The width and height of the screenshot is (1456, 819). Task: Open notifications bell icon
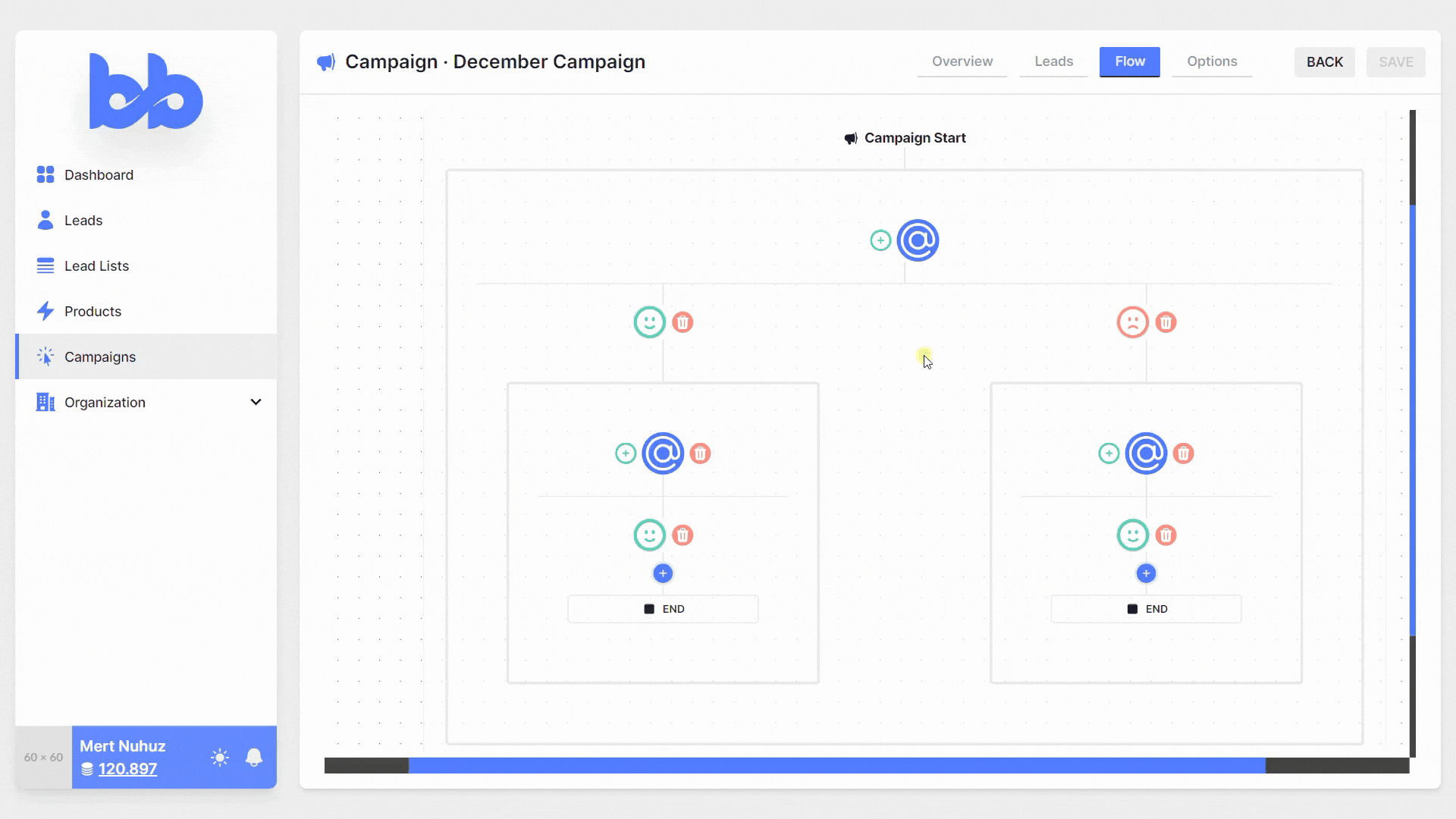(x=254, y=757)
